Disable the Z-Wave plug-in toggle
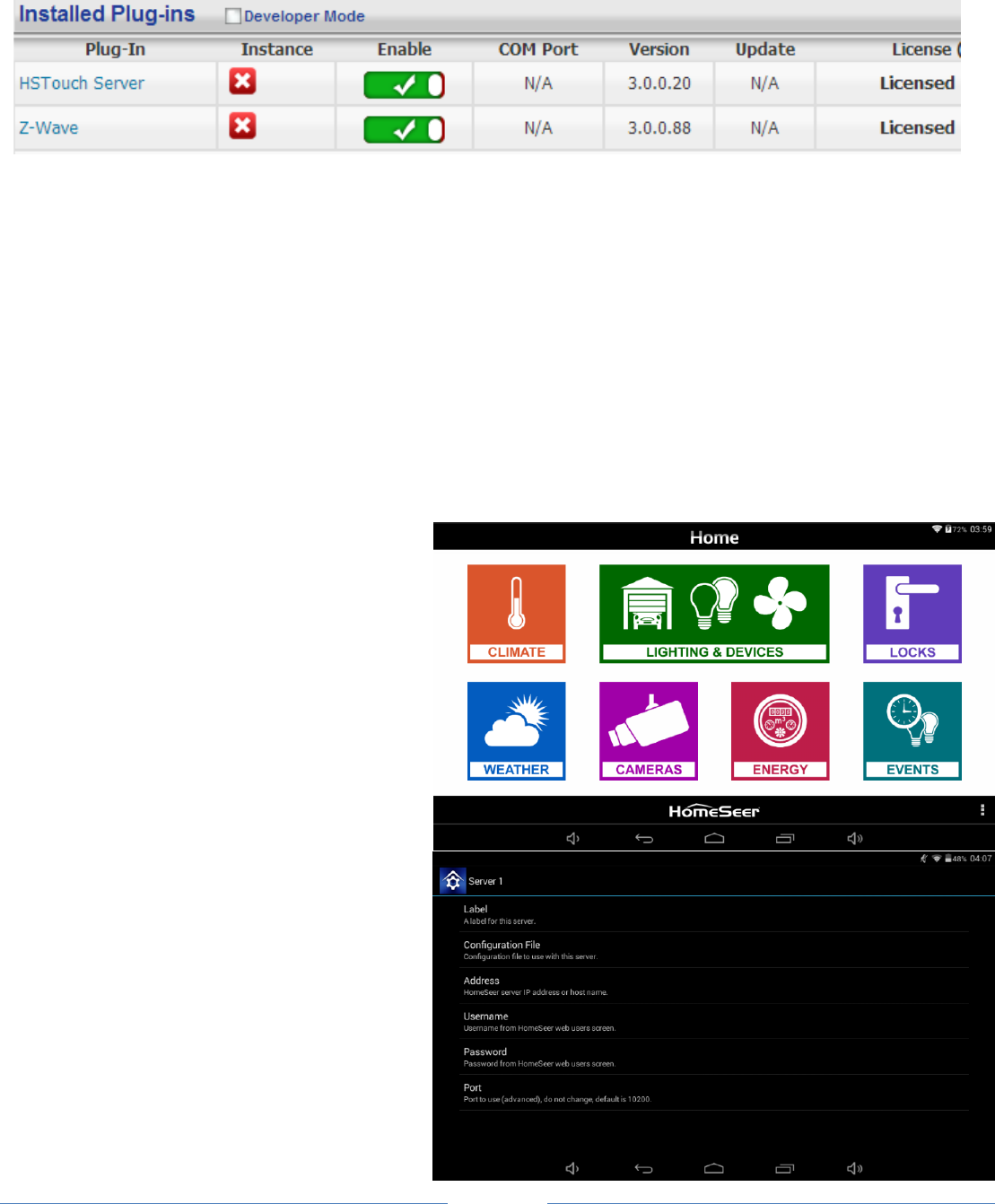 [404, 129]
